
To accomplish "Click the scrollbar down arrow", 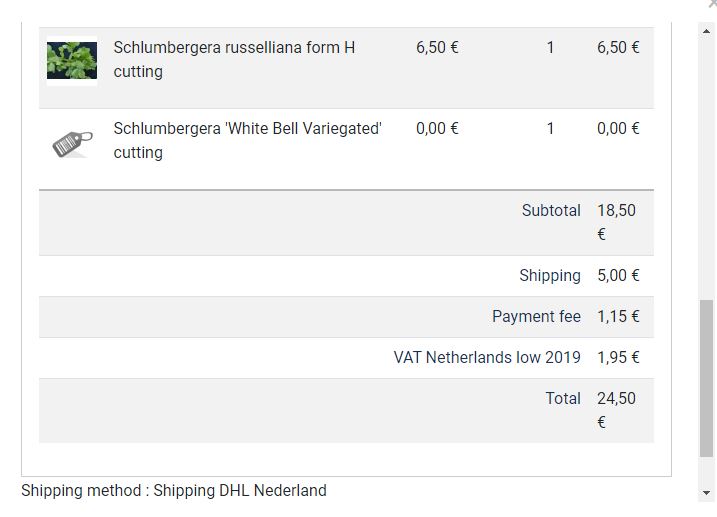I will 707,493.
